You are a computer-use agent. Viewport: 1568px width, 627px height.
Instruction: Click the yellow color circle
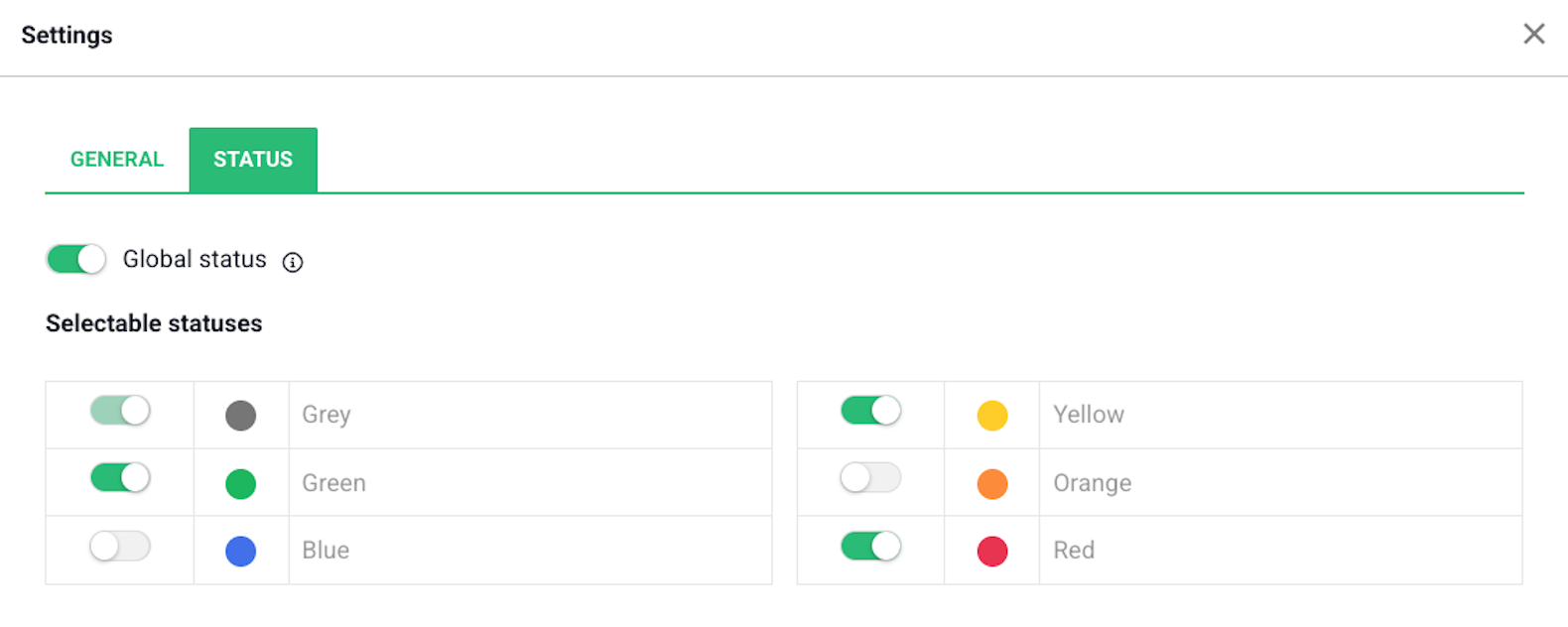point(992,415)
